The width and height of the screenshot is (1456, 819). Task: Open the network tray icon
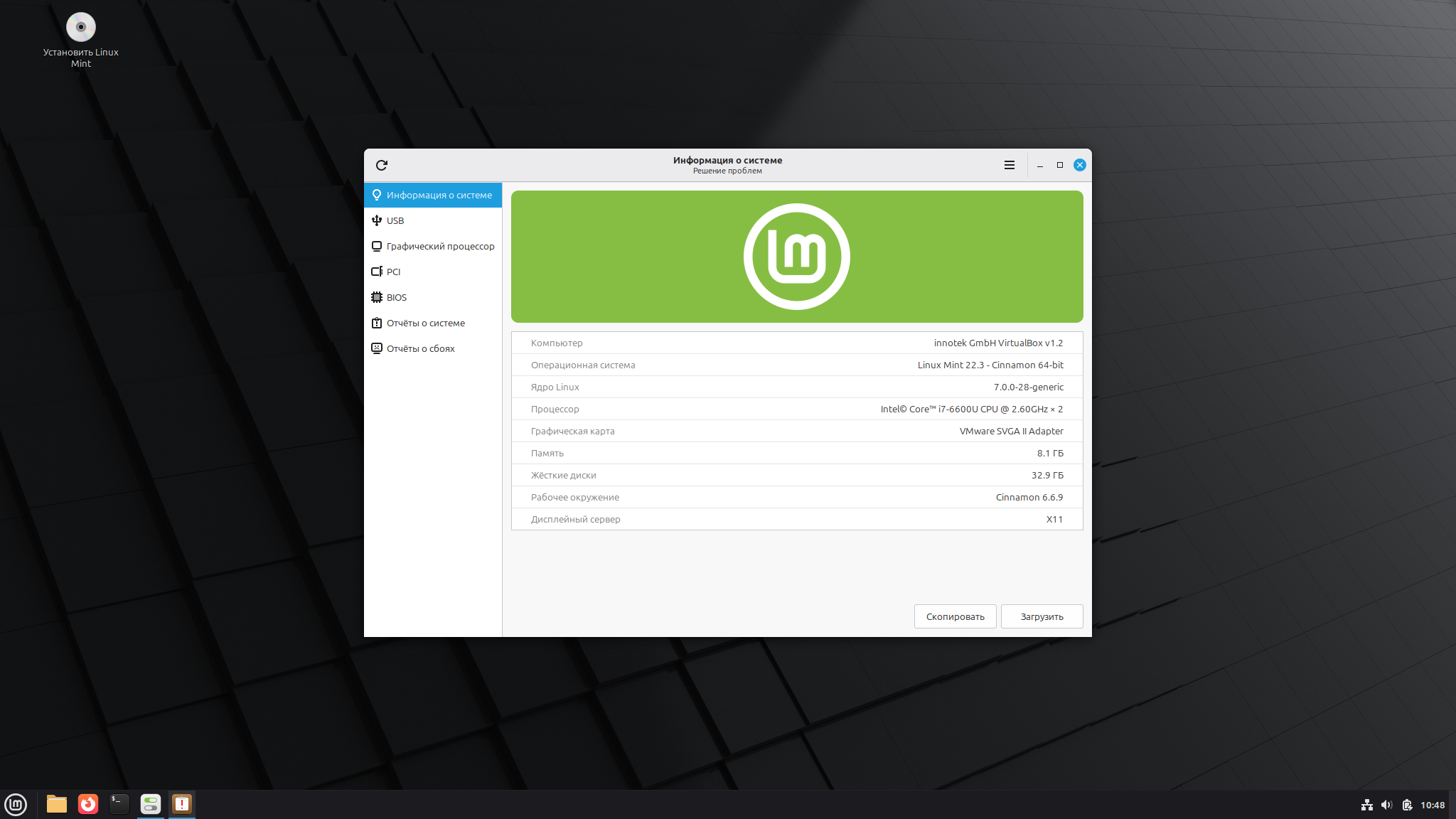pyautogui.click(x=1366, y=805)
